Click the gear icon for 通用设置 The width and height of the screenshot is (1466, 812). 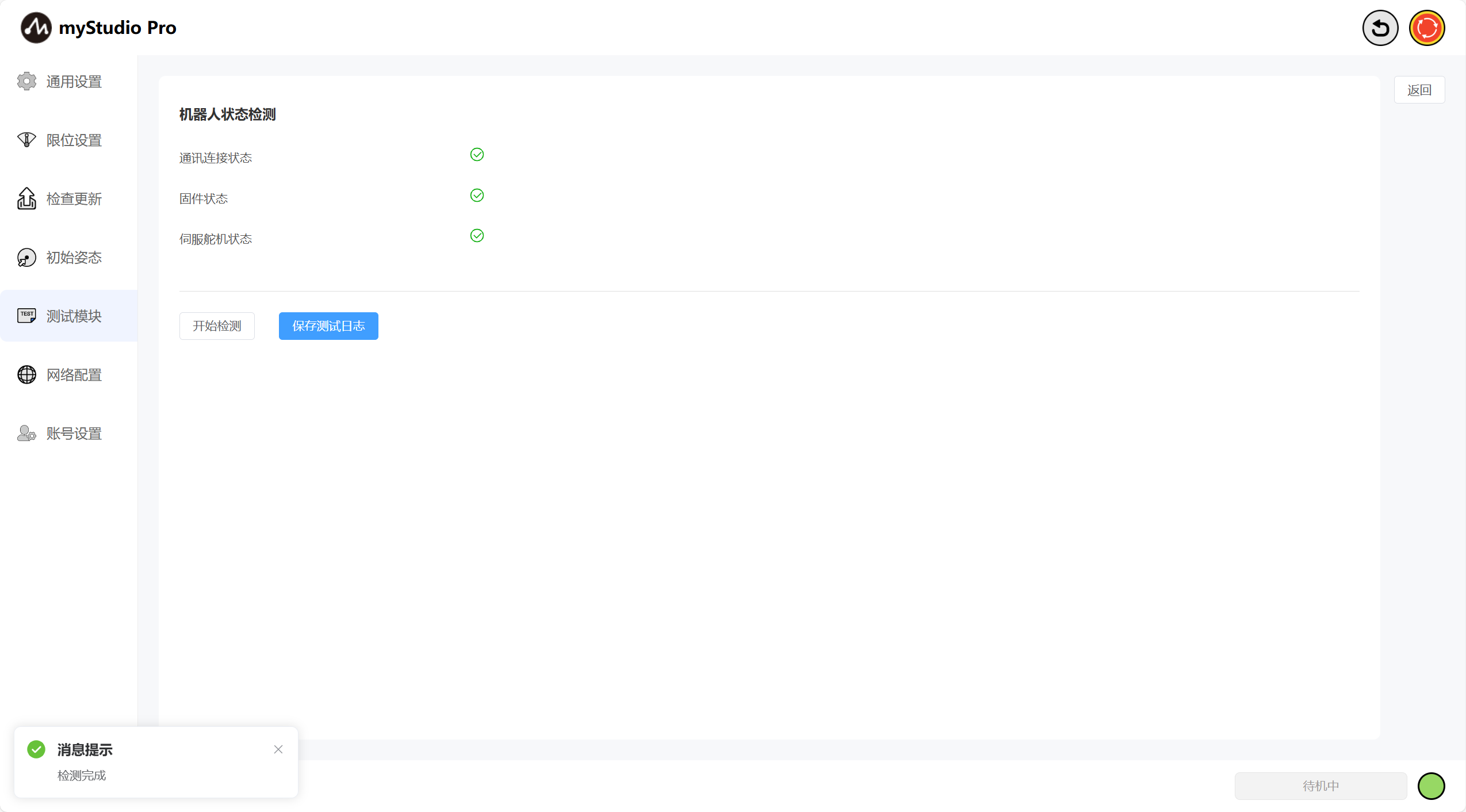coord(26,82)
